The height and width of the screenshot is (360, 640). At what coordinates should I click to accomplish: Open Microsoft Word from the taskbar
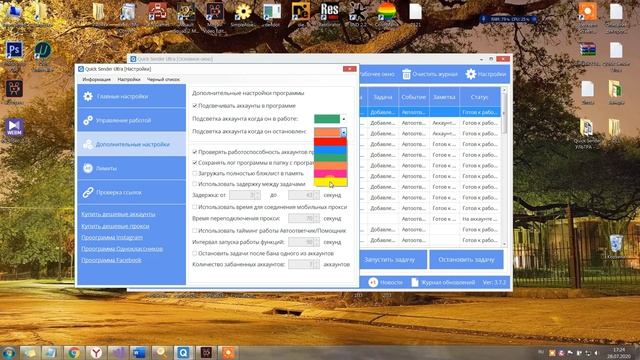click(139, 352)
